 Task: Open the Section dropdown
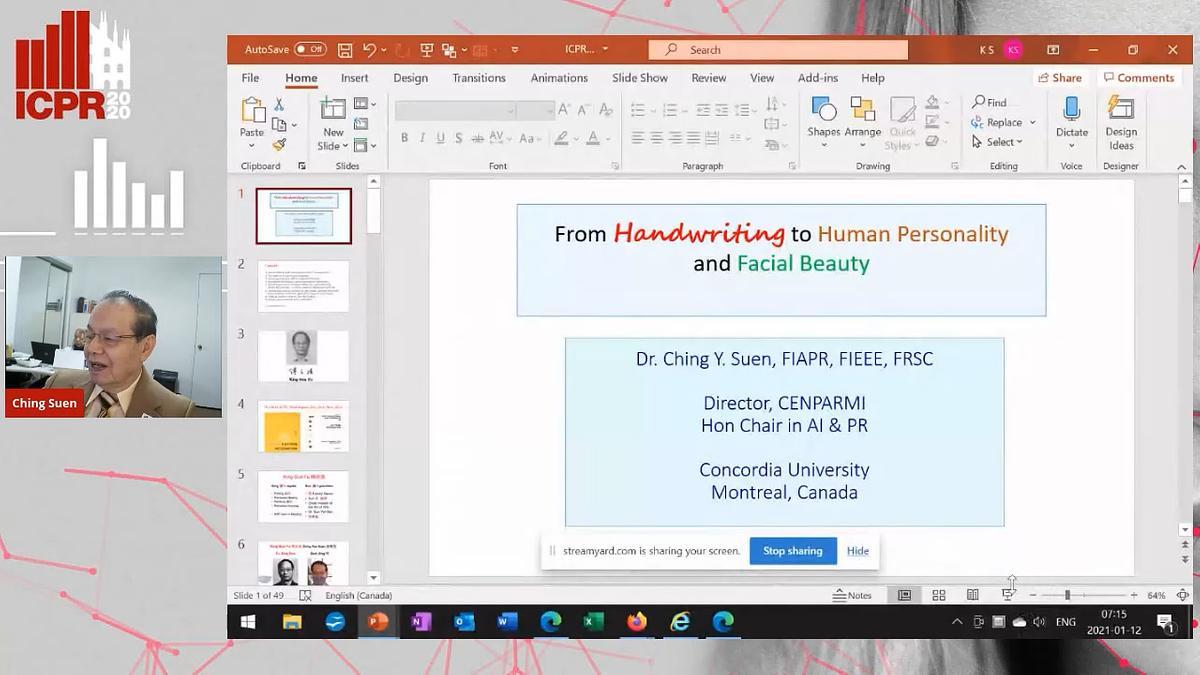pyautogui.click(x=365, y=145)
